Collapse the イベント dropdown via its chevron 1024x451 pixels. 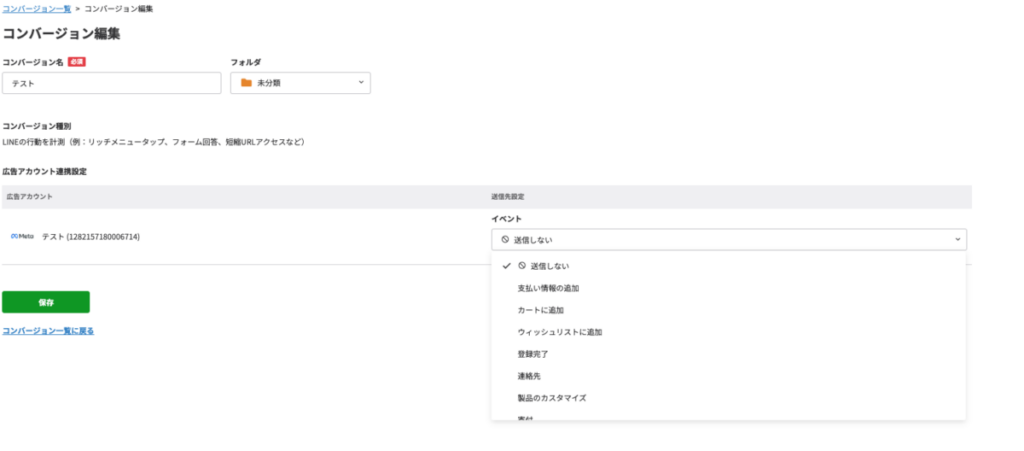pyautogui.click(x=957, y=240)
